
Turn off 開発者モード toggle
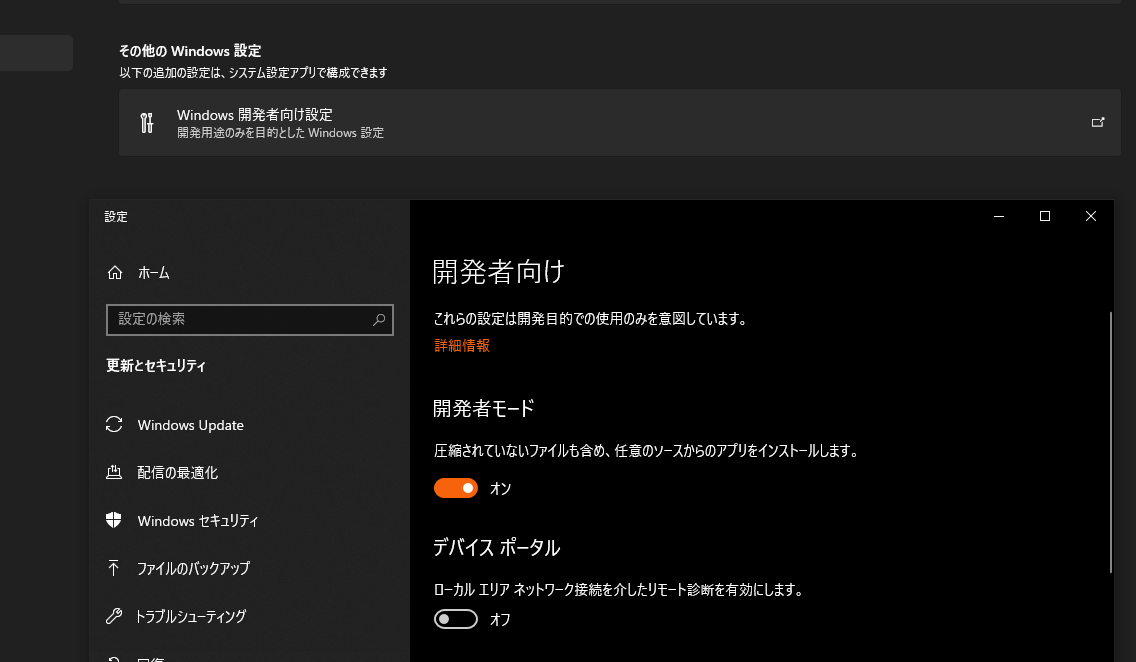[x=456, y=488]
